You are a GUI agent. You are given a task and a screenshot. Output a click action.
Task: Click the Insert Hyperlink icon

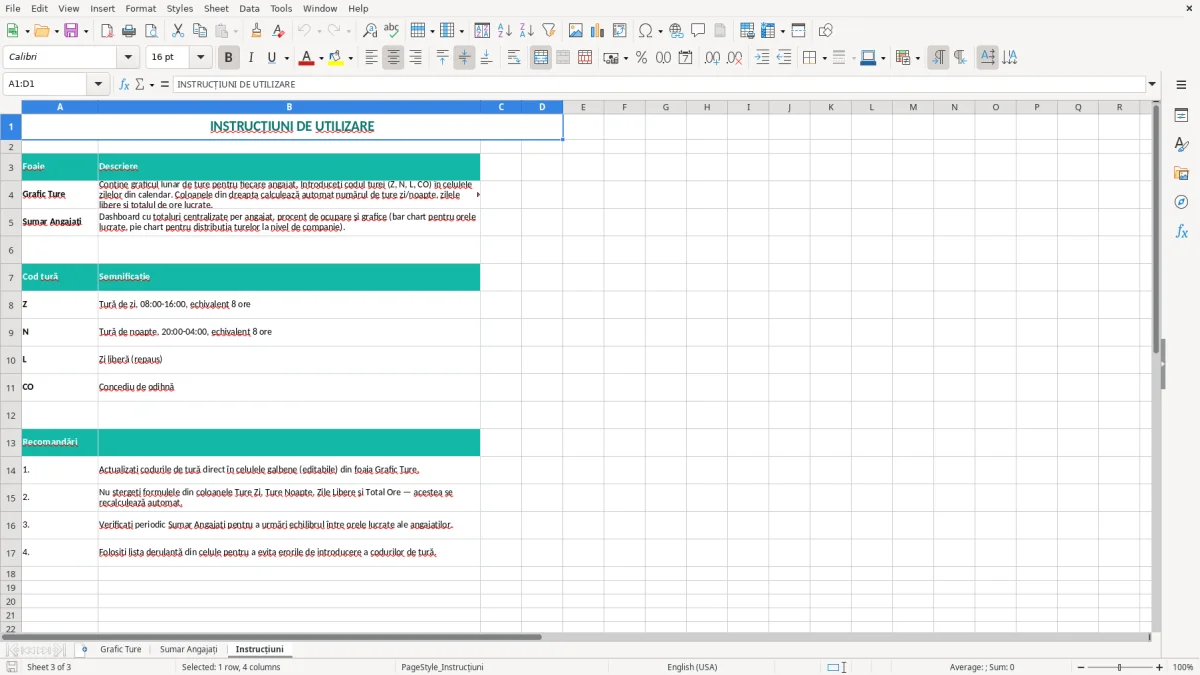(676, 31)
